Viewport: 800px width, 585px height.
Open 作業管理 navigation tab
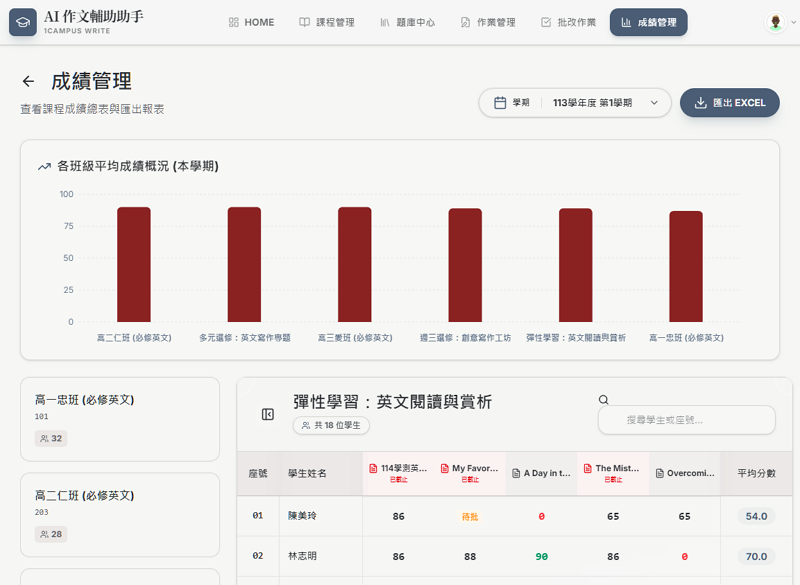pos(488,22)
